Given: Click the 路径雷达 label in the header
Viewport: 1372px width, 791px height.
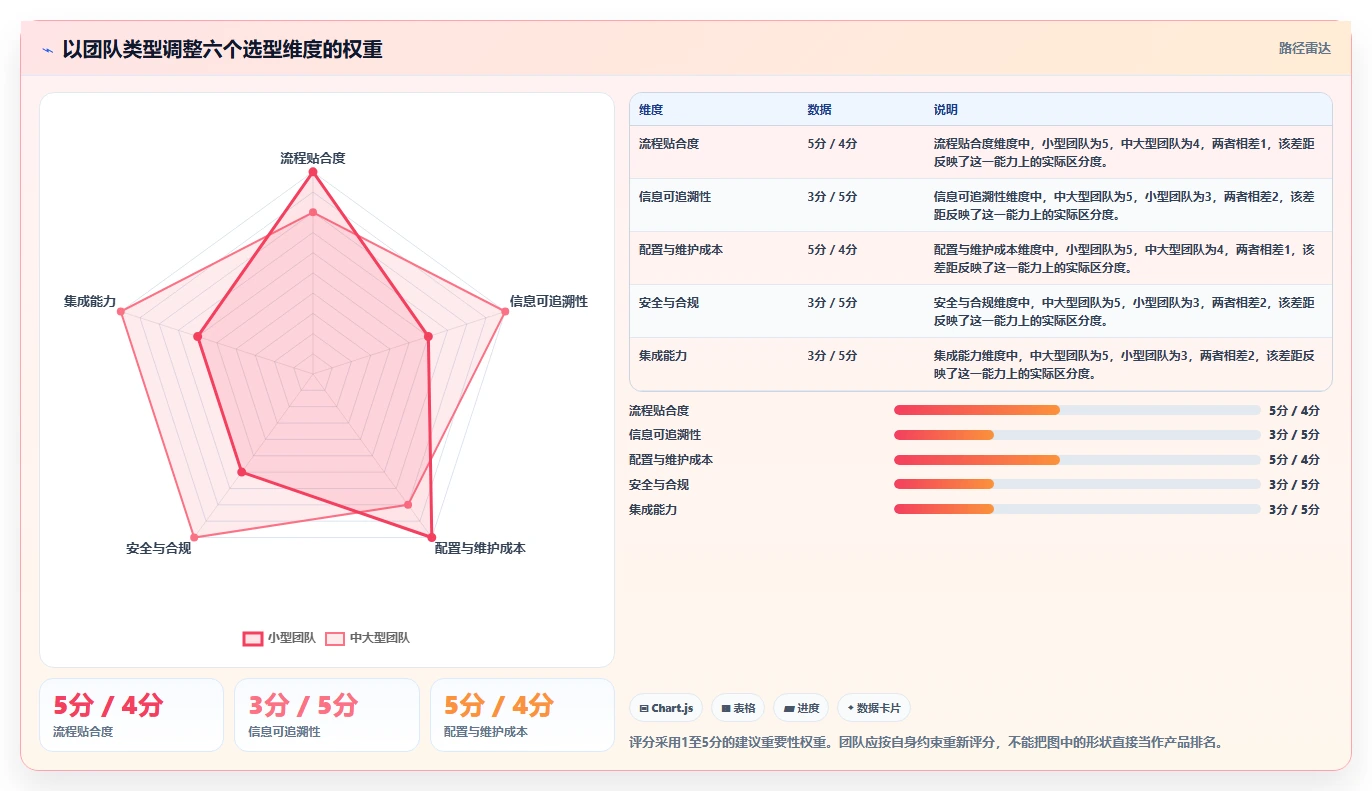Looking at the screenshot, I should pyautogui.click(x=1304, y=48).
